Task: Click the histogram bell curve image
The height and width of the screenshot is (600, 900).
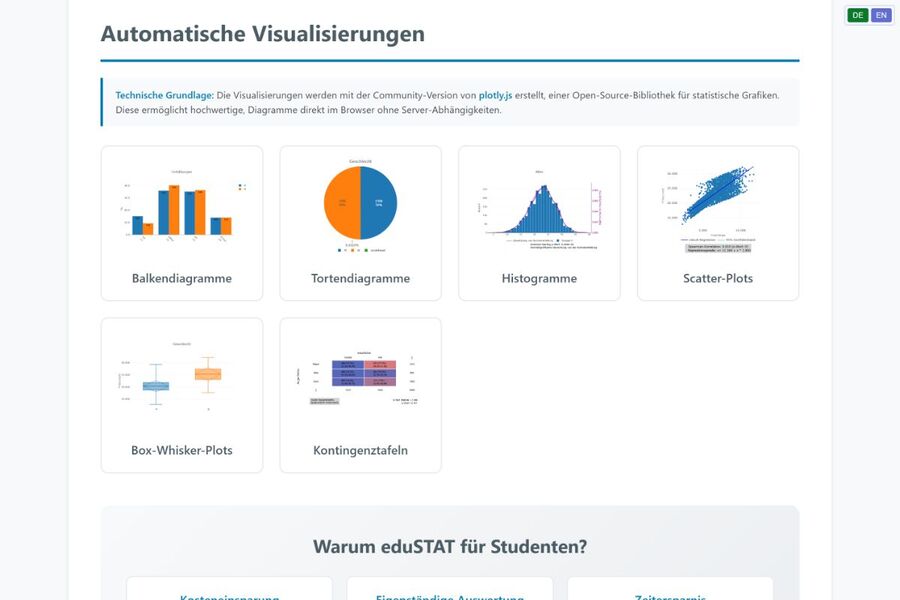Action: (539, 206)
